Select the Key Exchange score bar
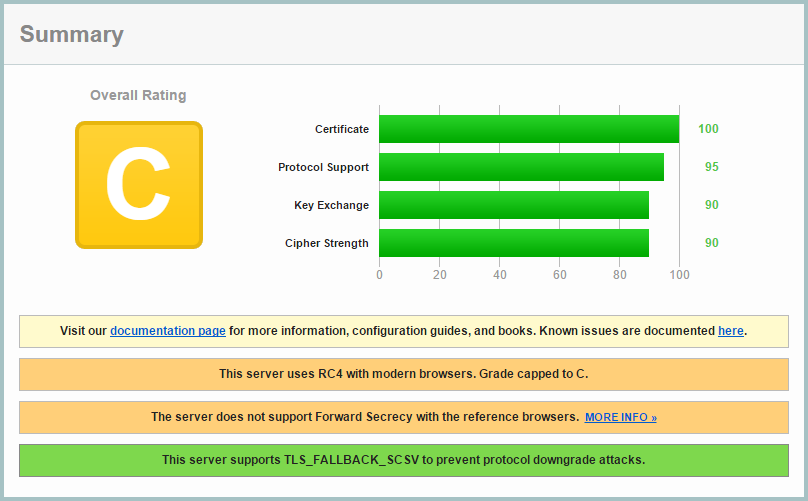Image resolution: width=808 pixels, height=501 pixels. pos(513,205)
